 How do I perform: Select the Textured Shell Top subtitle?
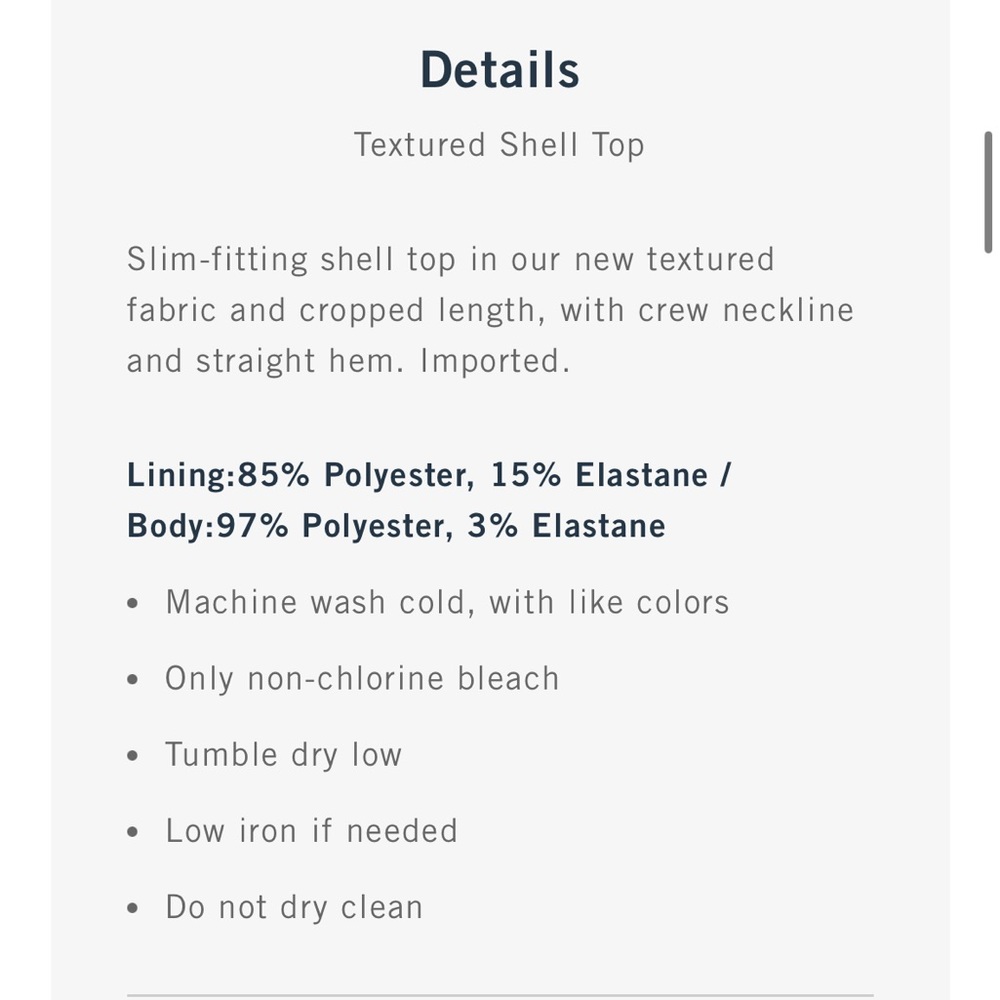[x=499, y=145]
